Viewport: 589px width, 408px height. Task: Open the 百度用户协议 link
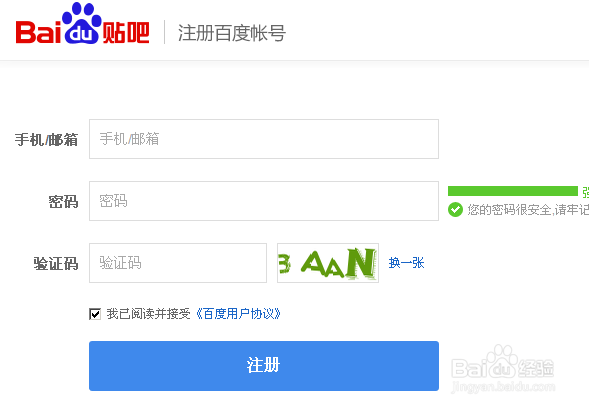[x=238, y=314]
